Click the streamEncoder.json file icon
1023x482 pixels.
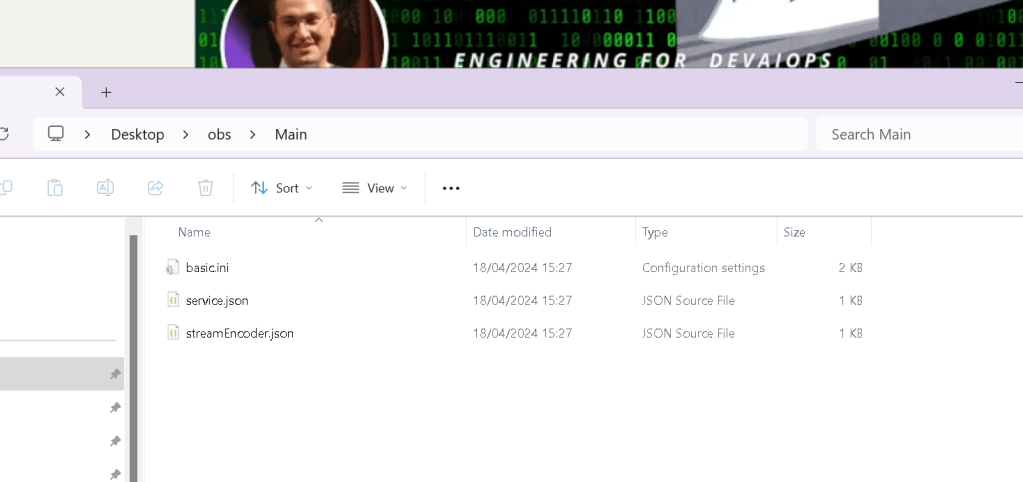(x=173, y=333)
